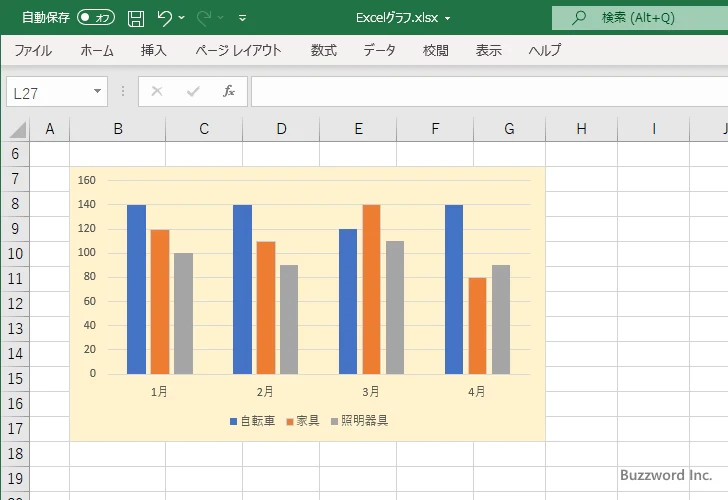
Task: Click the 4月 category axis label
Action: 477,392
